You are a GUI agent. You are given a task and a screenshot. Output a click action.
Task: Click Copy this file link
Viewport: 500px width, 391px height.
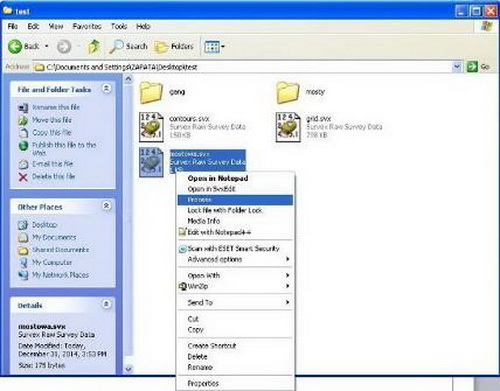52,132
